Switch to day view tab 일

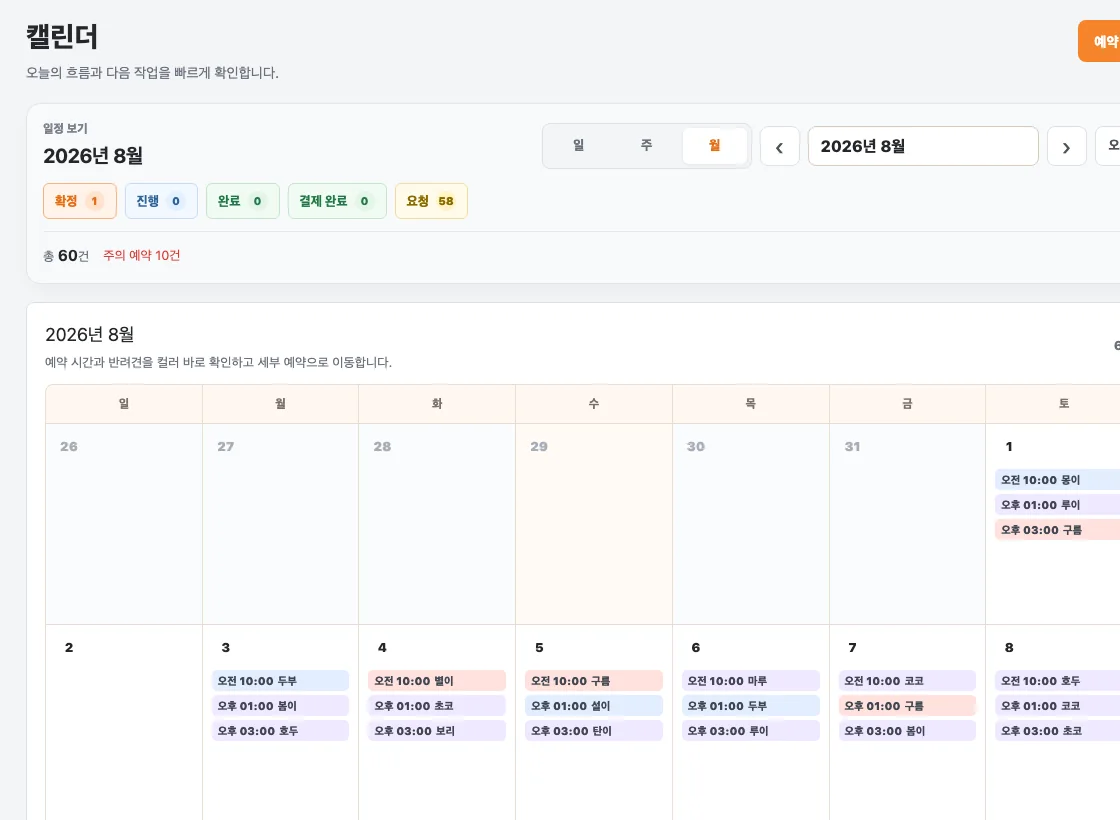(579, 146)
